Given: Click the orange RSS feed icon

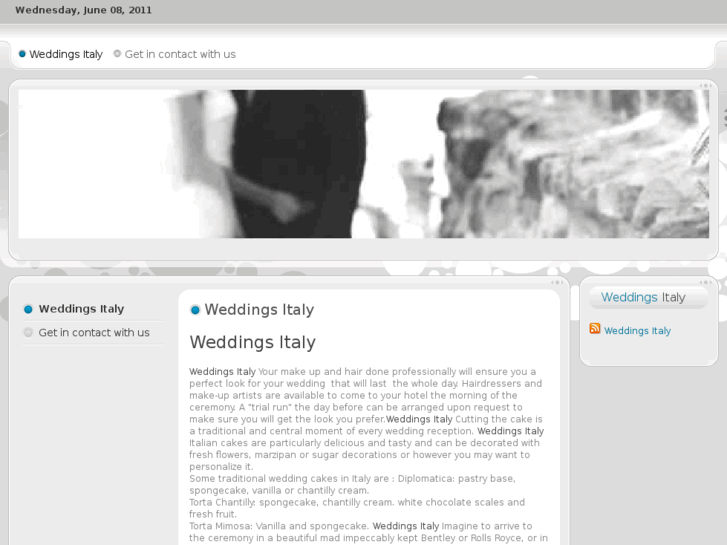Looking at the screenshot, I should pyautogui.click(x=595, y=328).
